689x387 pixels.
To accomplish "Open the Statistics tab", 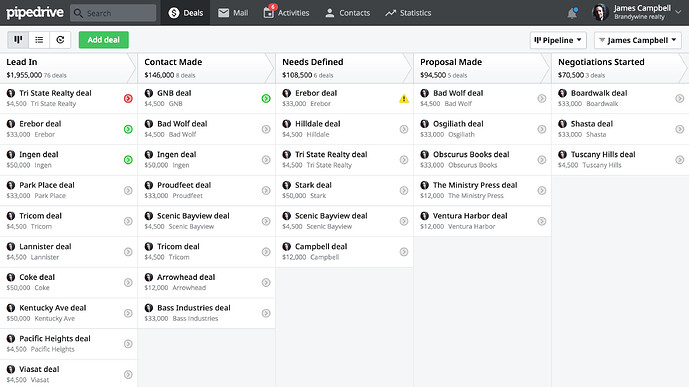I will pyautogui.click(x=408, y=13).
